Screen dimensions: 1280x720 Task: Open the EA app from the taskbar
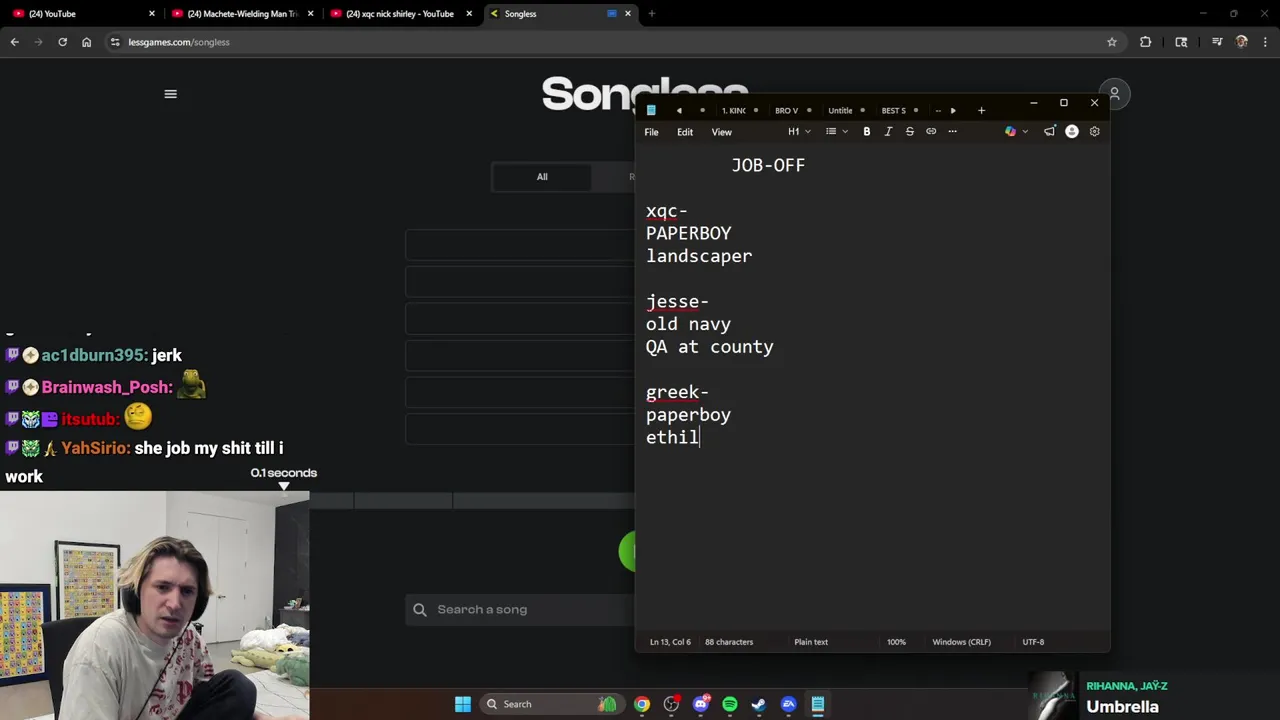tap(789, 704)
